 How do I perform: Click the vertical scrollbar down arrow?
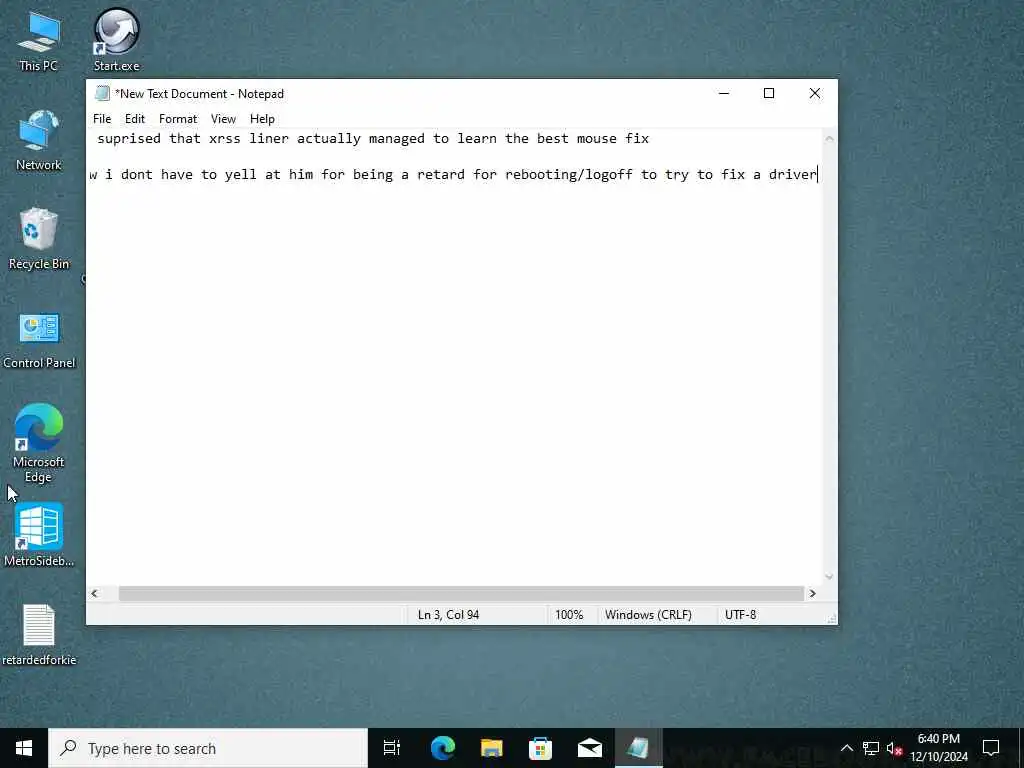[829, 577]
